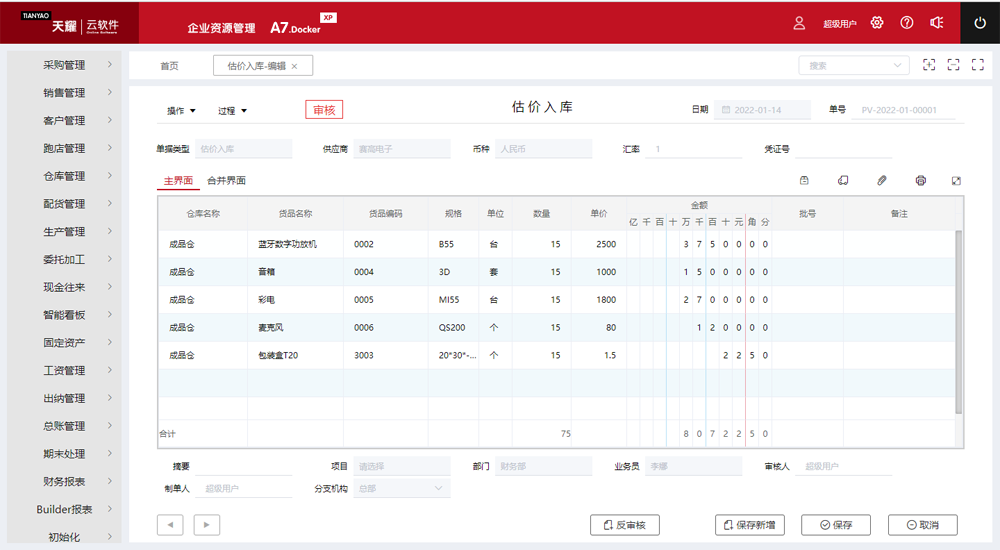Open the 操作 dropdown menu

(181, 111)
